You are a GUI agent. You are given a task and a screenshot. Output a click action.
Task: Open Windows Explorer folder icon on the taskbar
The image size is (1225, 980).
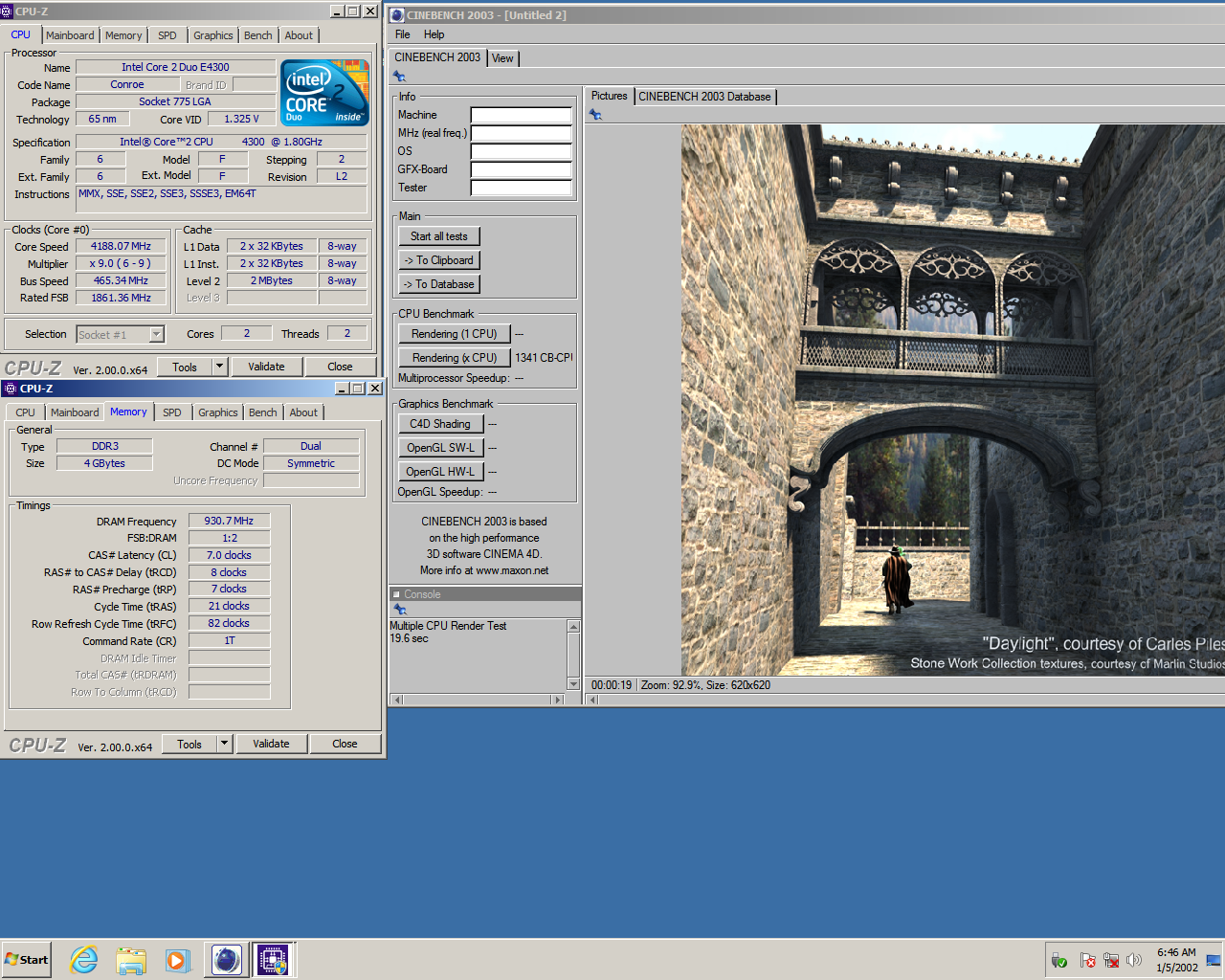pos(131,960)
